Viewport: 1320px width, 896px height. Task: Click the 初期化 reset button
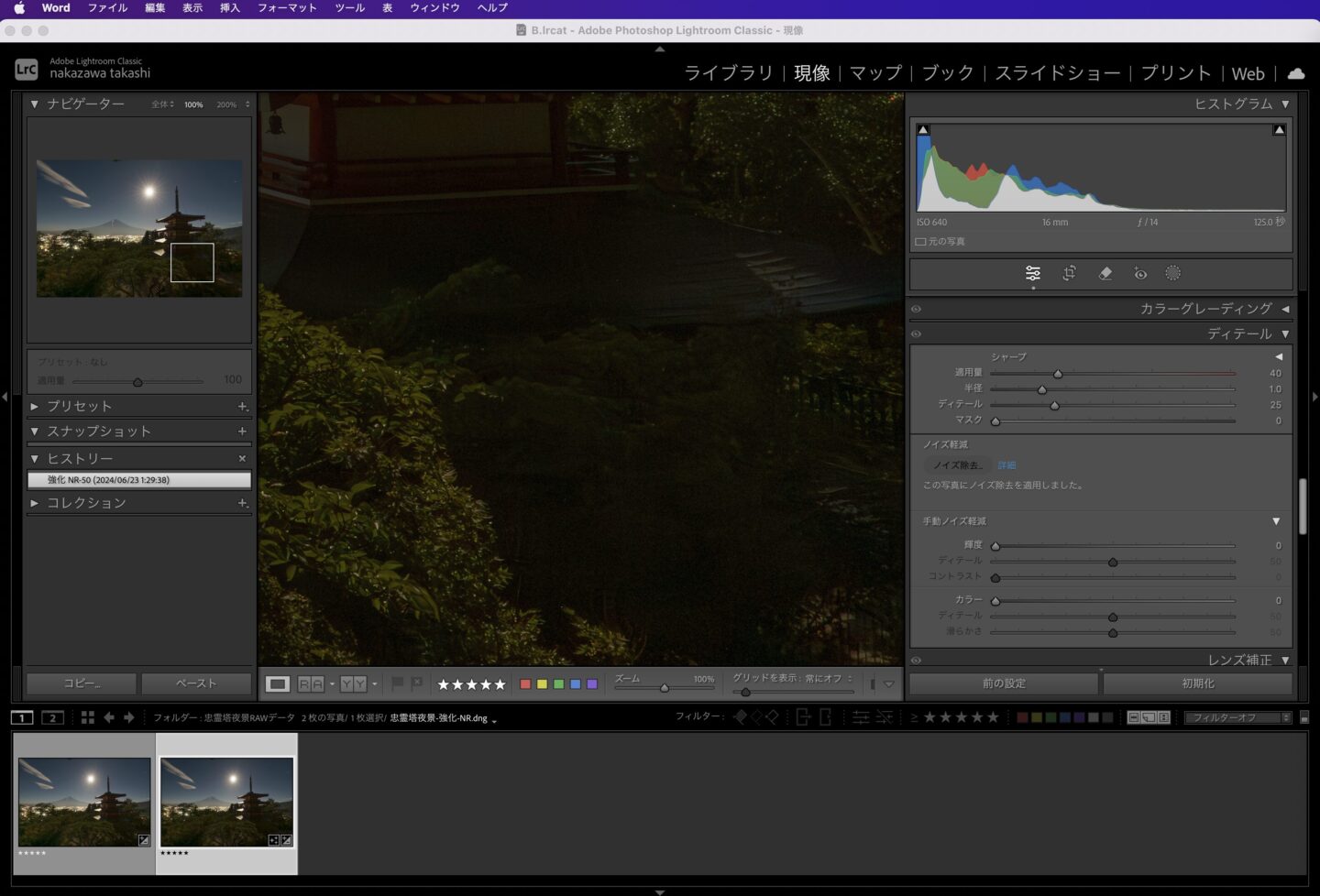1197,683
